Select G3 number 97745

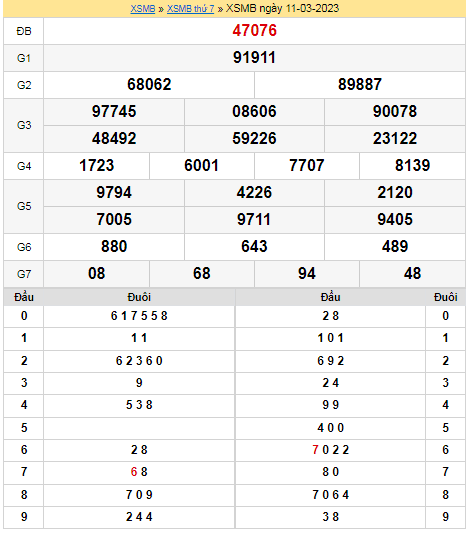(x=114, y=111)
